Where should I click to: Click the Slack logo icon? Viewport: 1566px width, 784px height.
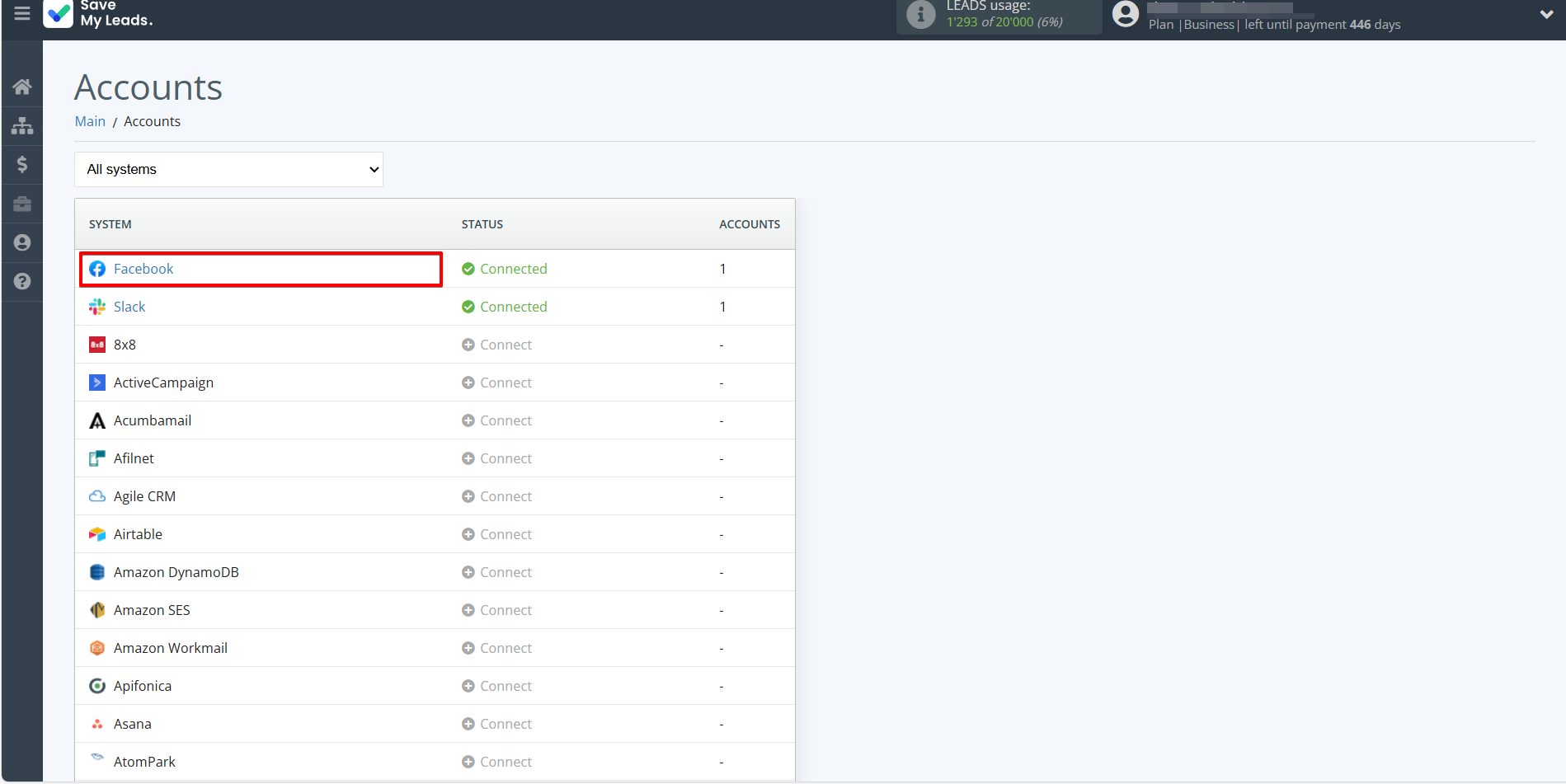97,307
